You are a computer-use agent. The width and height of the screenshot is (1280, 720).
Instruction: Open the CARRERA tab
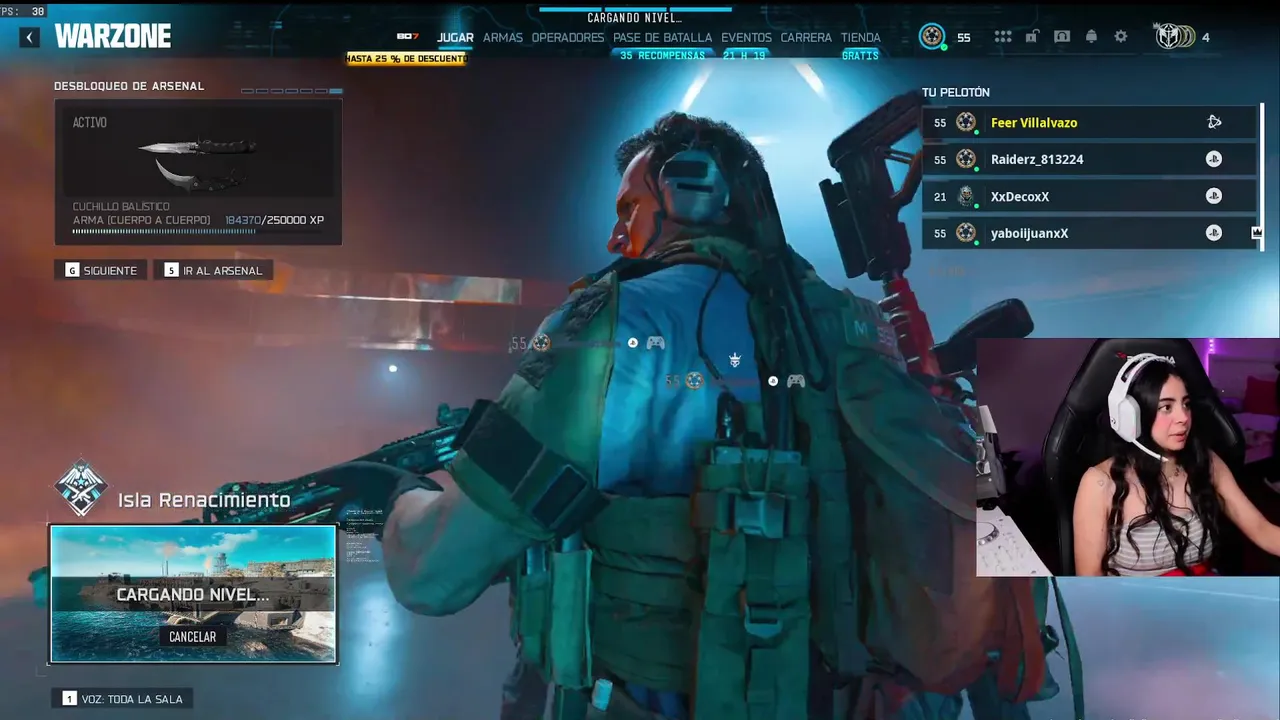tap(806, 37)
